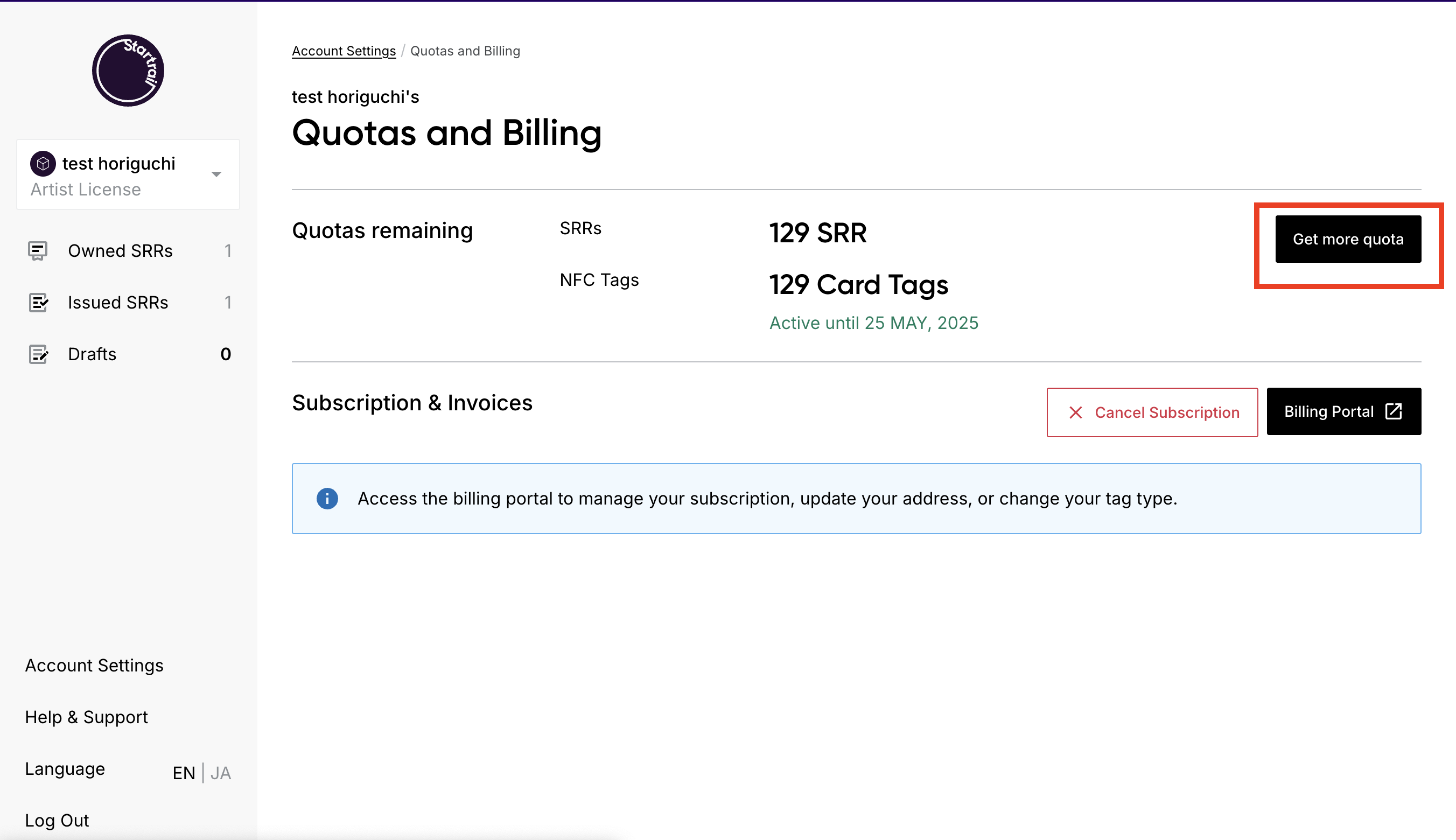1456x840 pixels.
Task: Click the test horiguchi avatar icon
Action: click(43, 164)
